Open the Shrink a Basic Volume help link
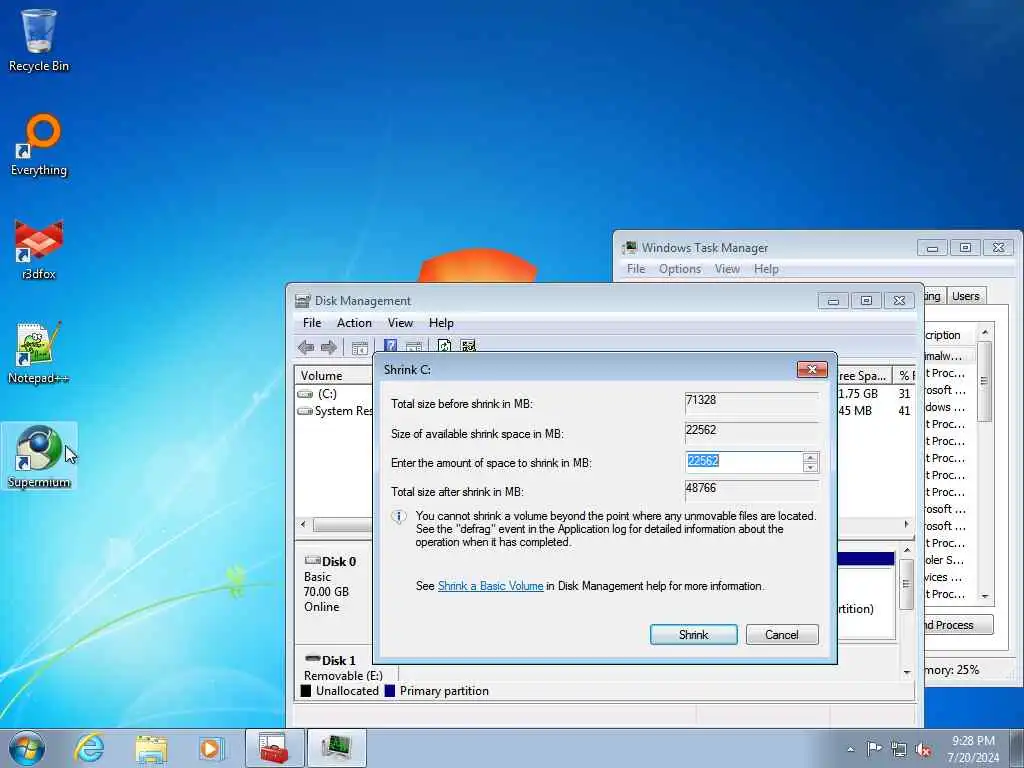The width and height of the screenshot is (1024, 768). tap(490, 586)
